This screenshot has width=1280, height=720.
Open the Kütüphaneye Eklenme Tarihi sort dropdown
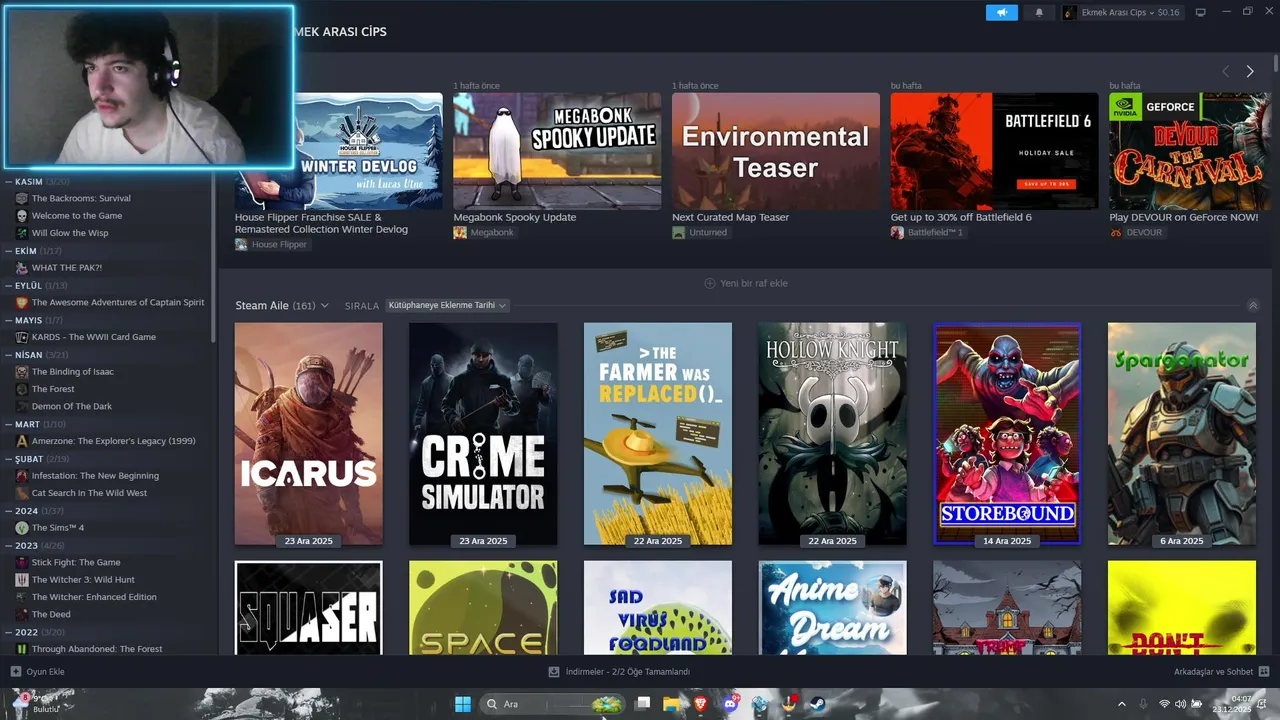447,305
